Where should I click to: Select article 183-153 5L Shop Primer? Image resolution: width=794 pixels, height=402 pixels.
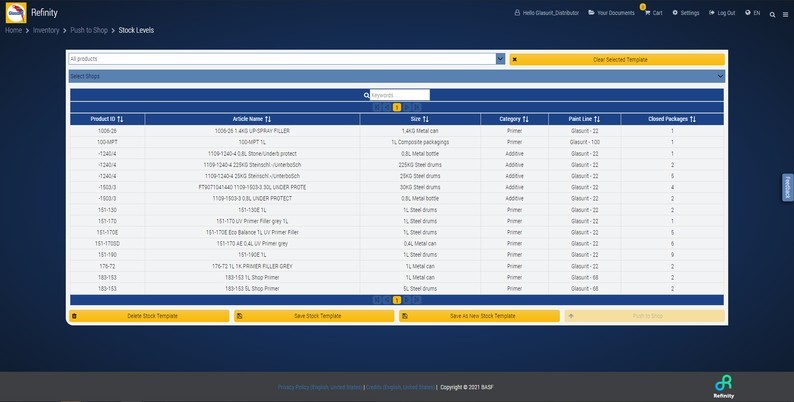[x=252, y=289]
